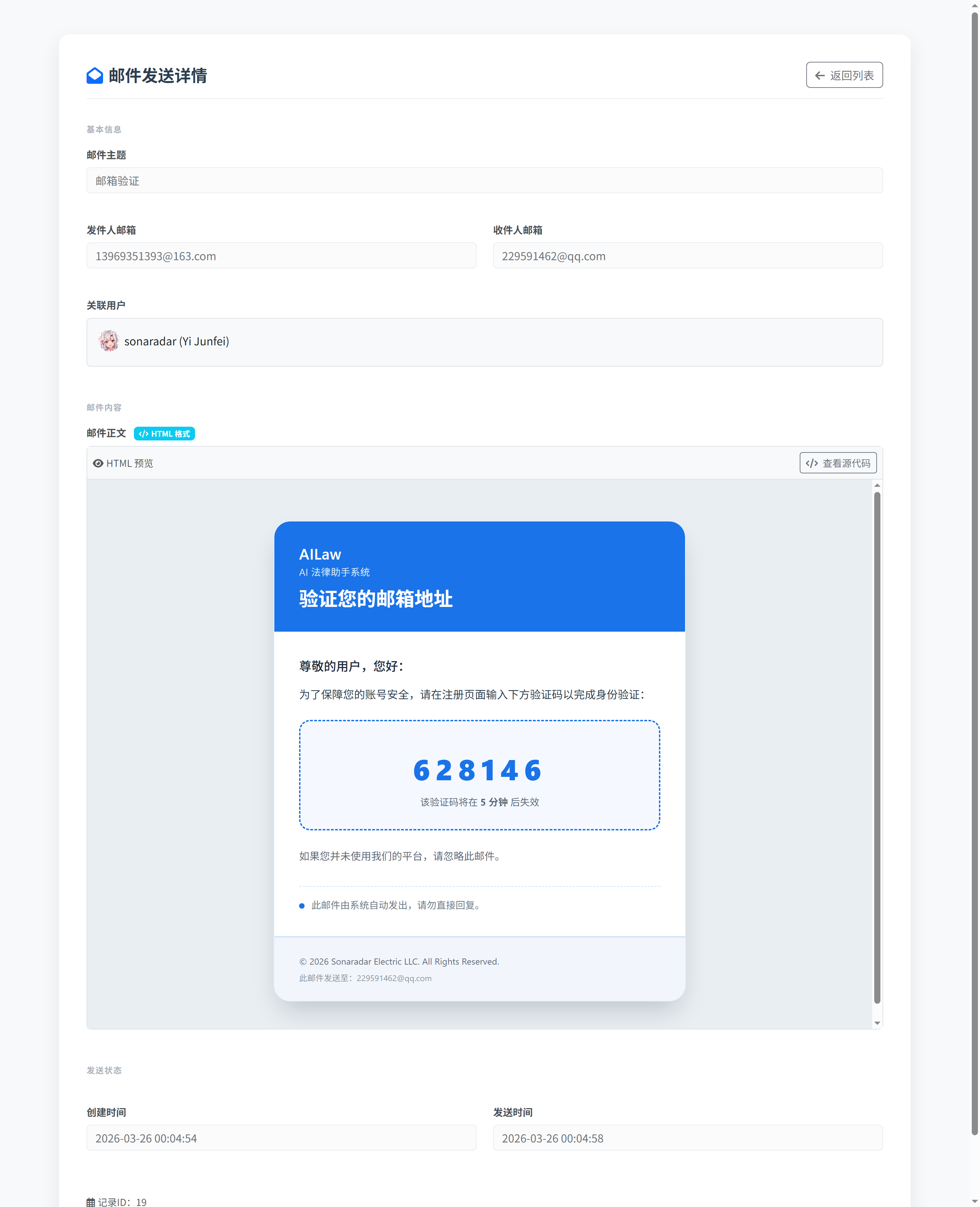
Task: Click the eye icon next to HTML 预览
Action: point(98,463)
